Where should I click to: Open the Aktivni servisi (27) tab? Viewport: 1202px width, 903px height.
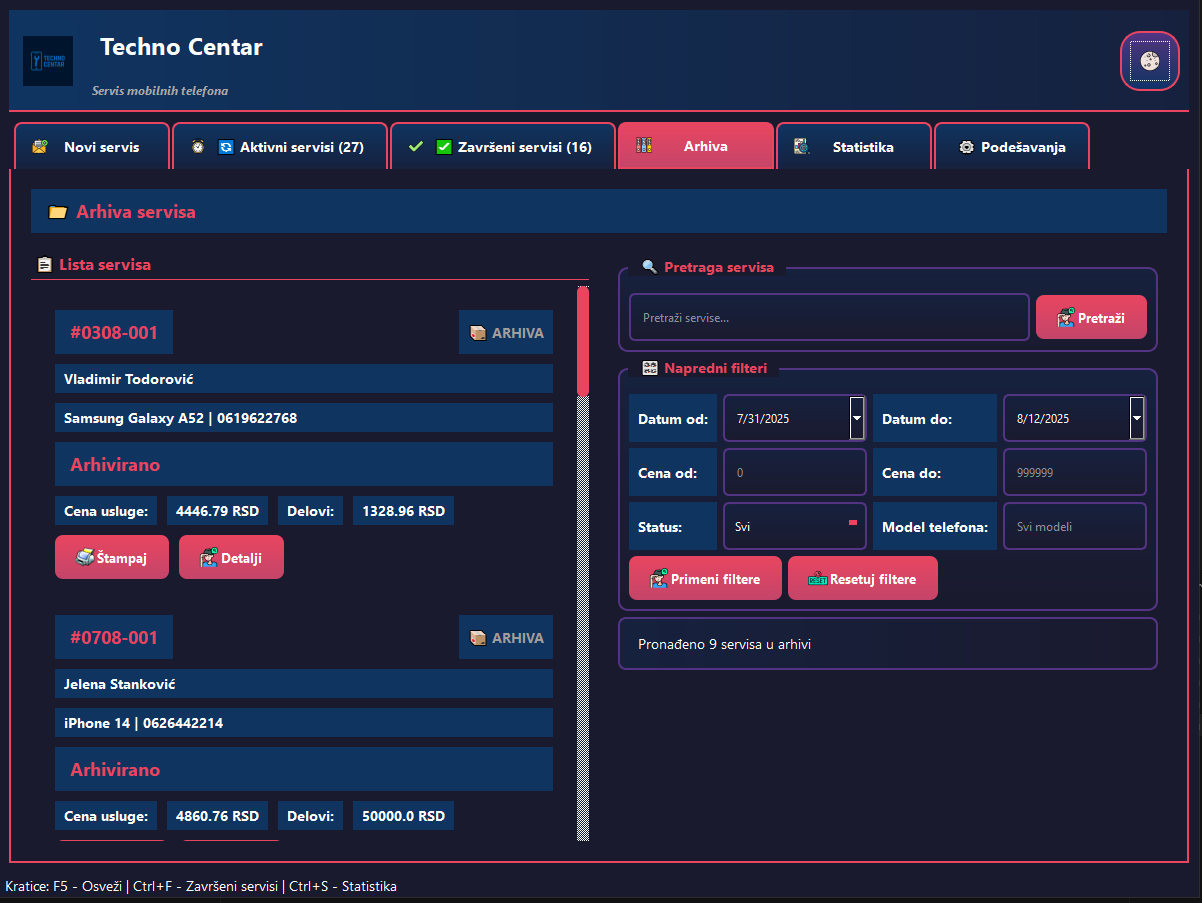click(x=280, y=147)
